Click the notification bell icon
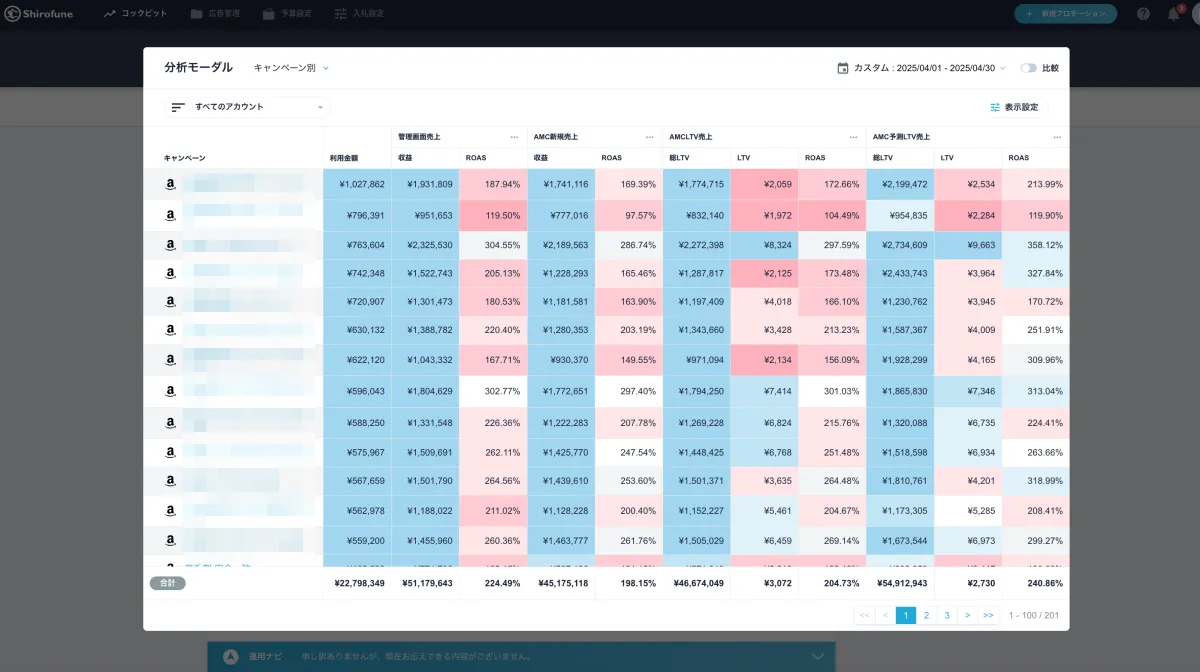This screenshot has width=1200, height=672. (x=1174, y=14)
